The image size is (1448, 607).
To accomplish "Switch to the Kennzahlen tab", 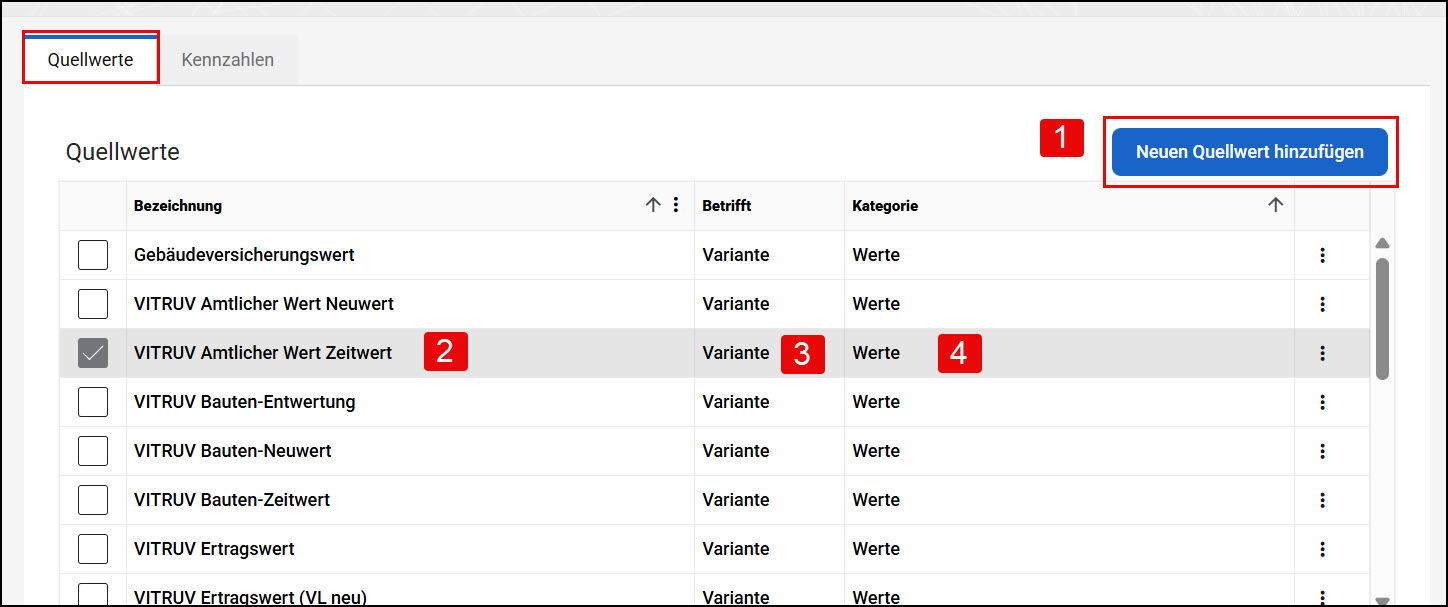I will (x=228, y=60).
